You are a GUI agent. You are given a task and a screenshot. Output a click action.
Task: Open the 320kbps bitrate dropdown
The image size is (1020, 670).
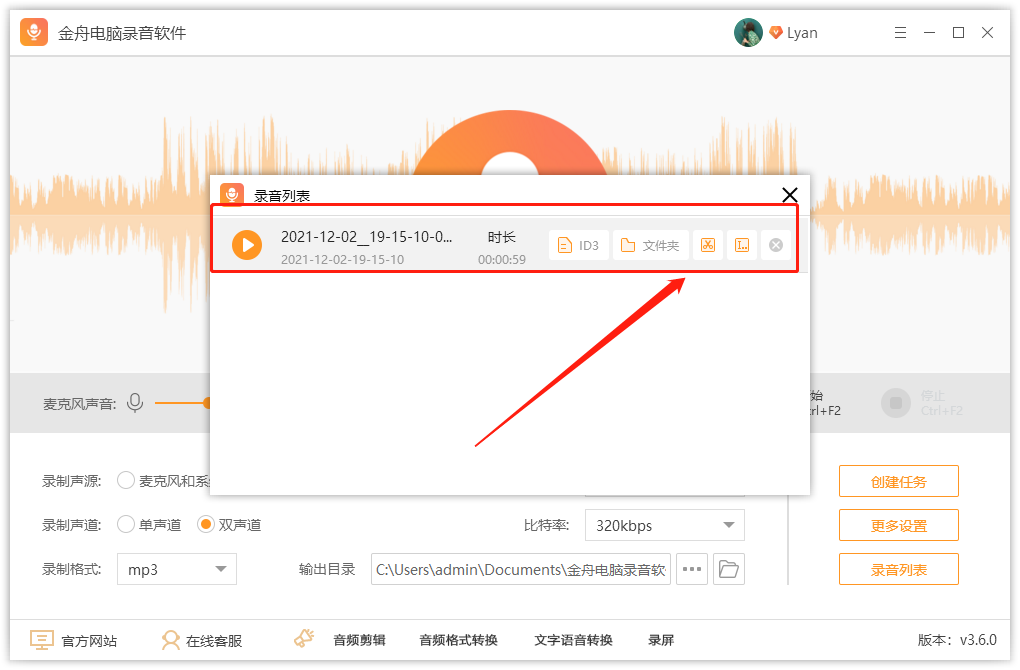(664, 524)
